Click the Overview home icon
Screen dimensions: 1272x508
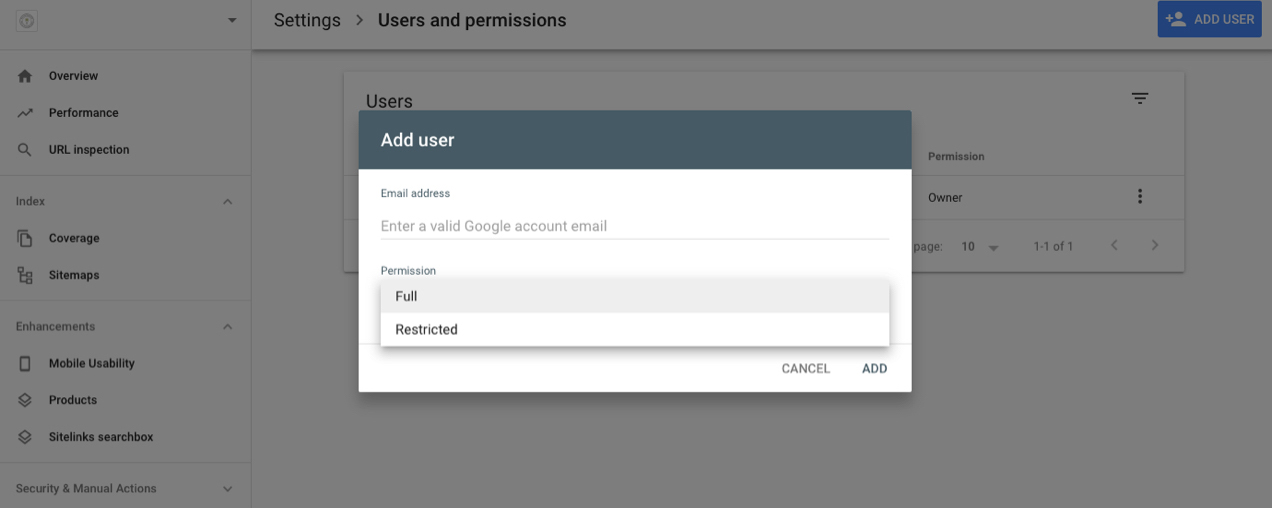click(25, 76)
